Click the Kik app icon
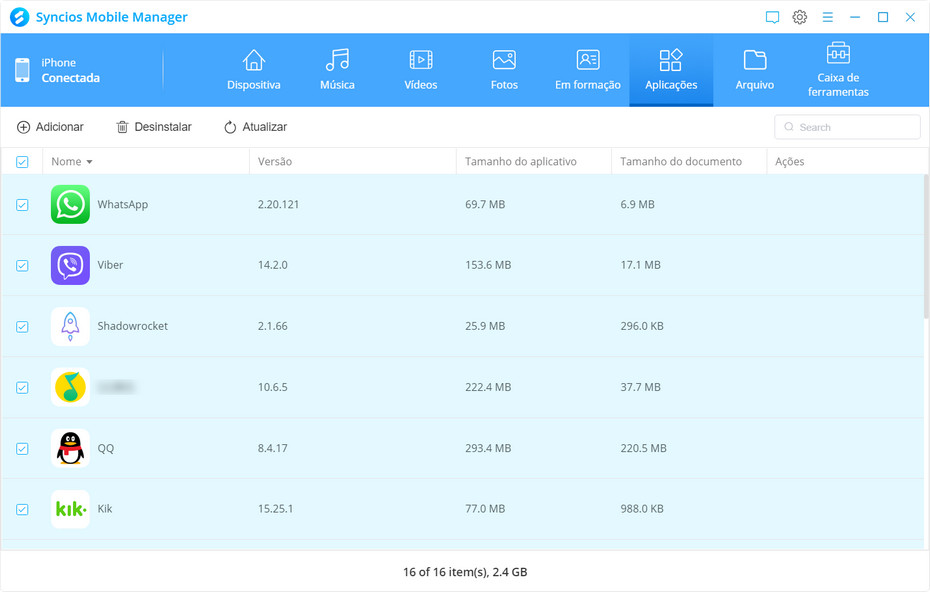 click(70, 509)
